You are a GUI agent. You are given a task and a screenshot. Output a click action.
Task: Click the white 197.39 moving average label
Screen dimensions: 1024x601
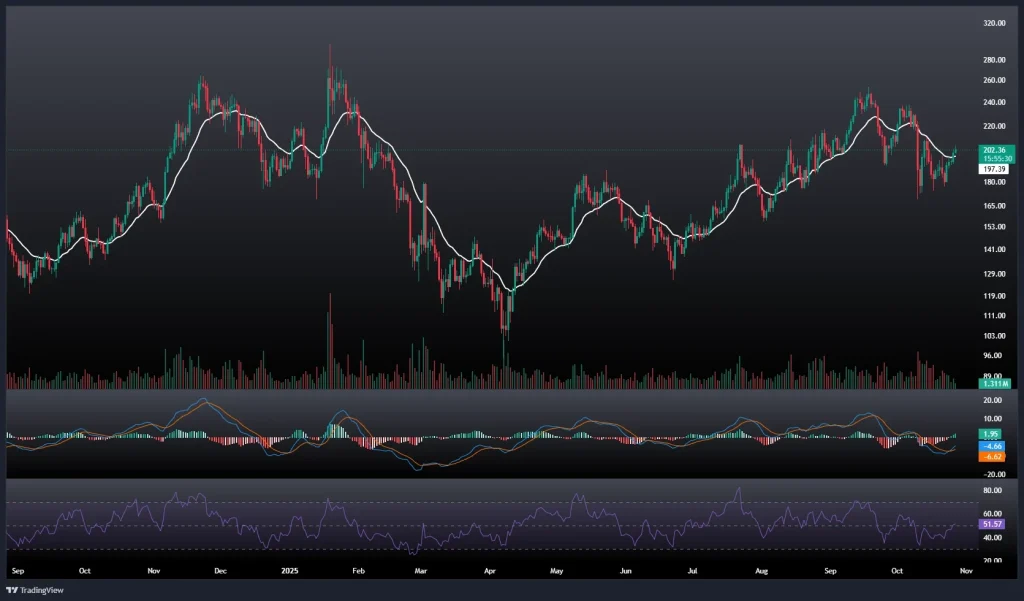(993, 170)
